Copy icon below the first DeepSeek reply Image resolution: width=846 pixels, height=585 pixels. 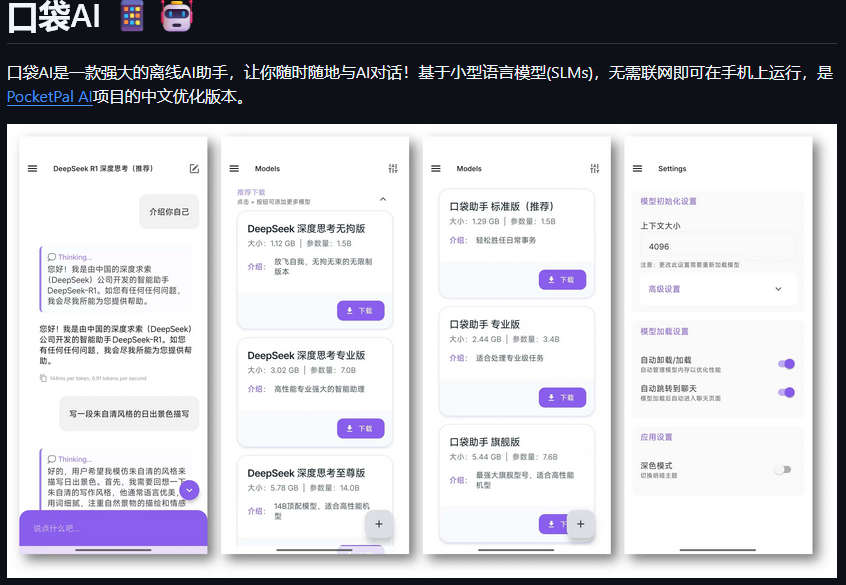[43, 378]
